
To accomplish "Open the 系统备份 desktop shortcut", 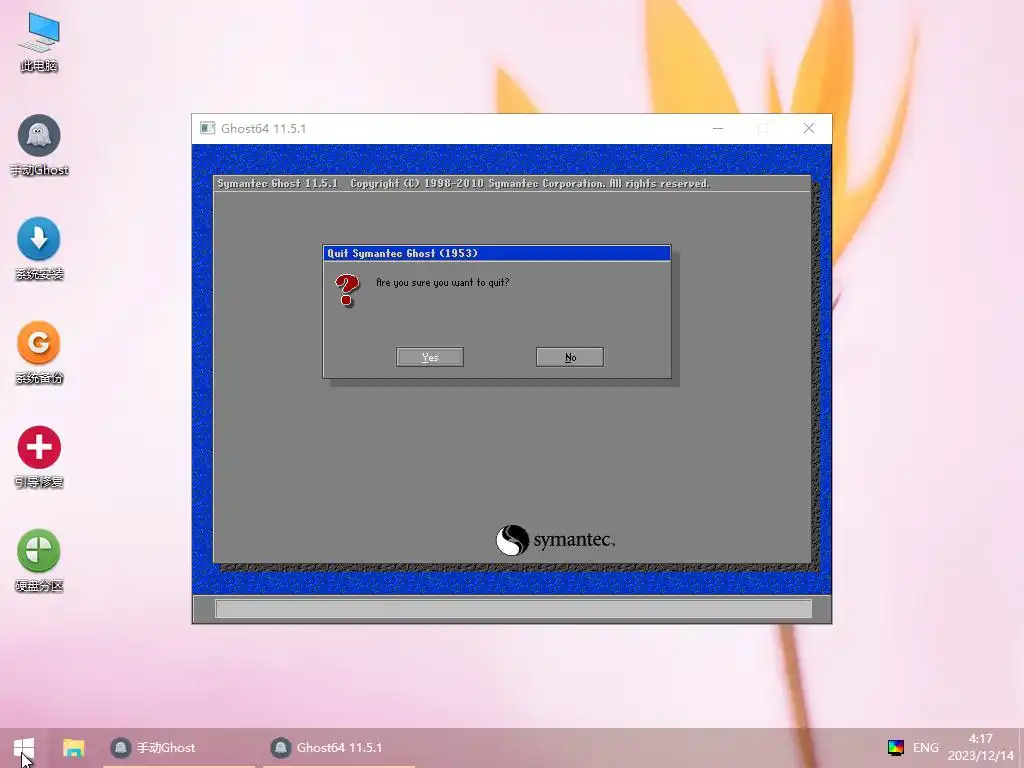I will pyautogui.click(x=39, y=353).
